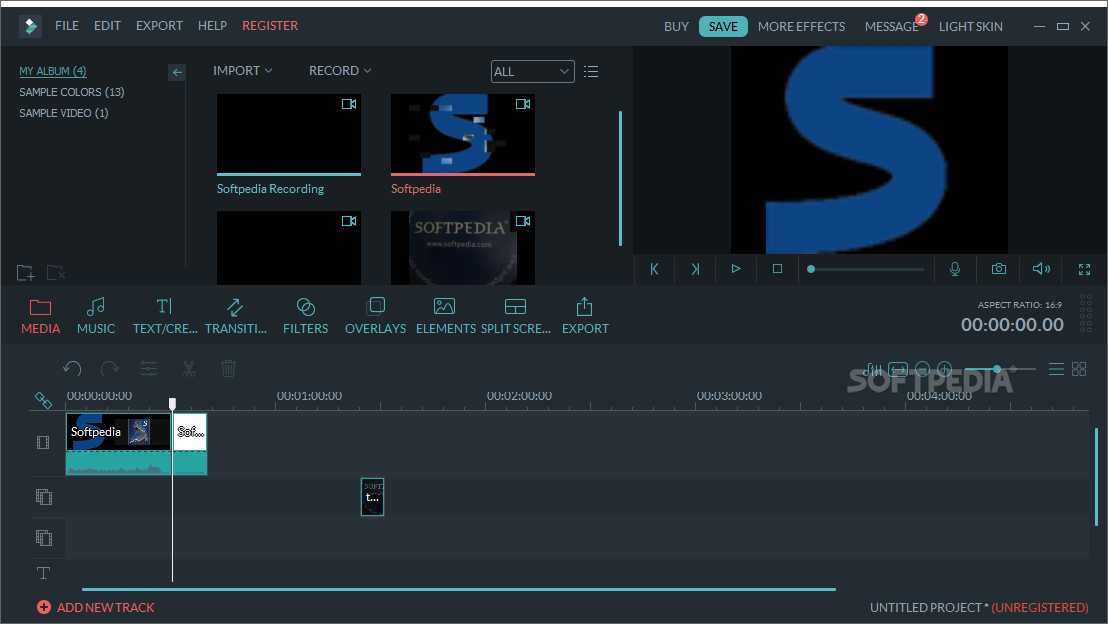This screenshot has height=624, width=1108.
Task: Click the EXPORT toolbar button
Action: (585, 316)
